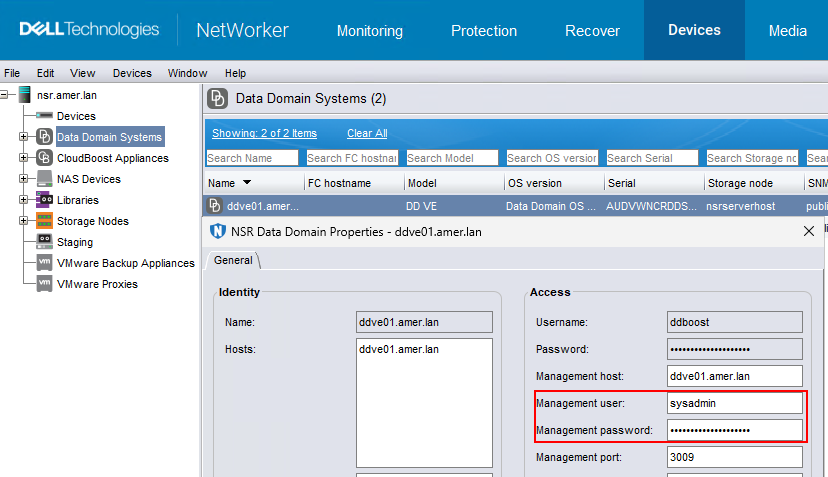Click the Staging icon
This screenshot has width=828, height=477.
coord(44,242)
